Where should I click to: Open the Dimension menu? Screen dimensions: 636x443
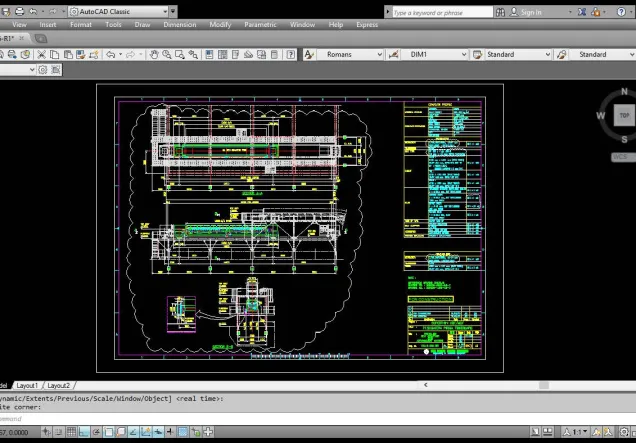point(179,24)
